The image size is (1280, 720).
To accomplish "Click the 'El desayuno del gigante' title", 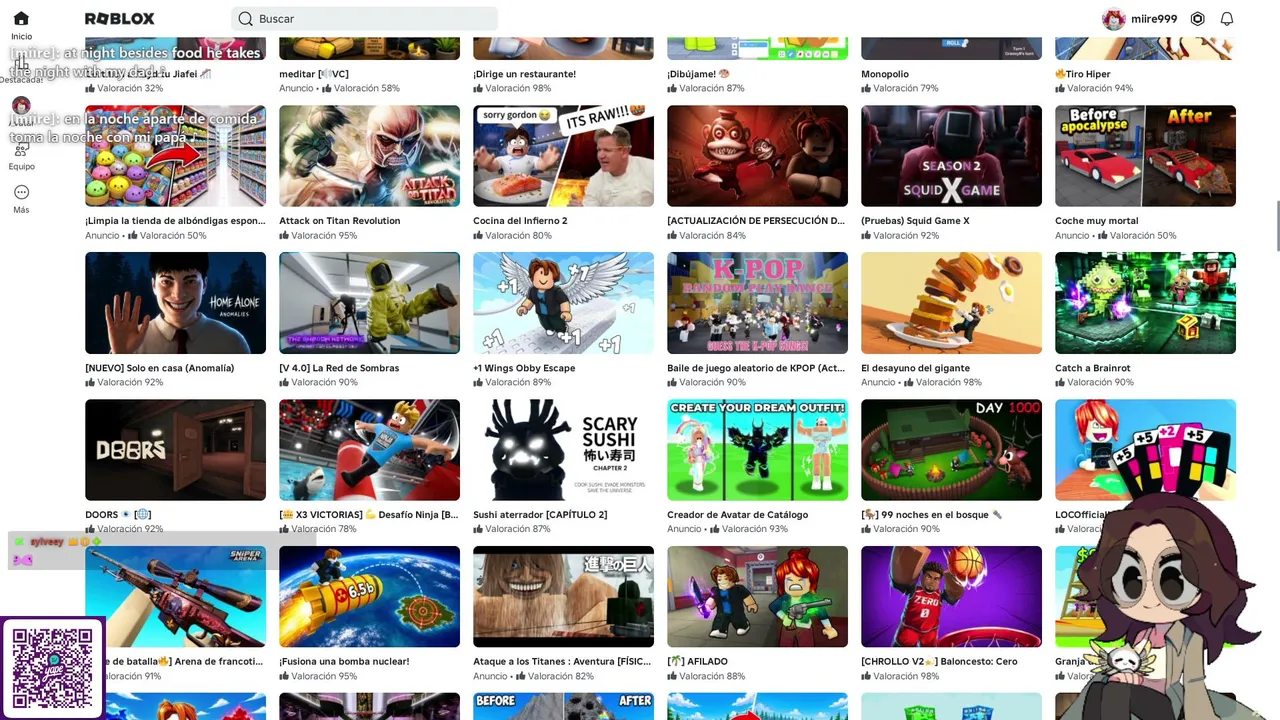I will point(915,368).
